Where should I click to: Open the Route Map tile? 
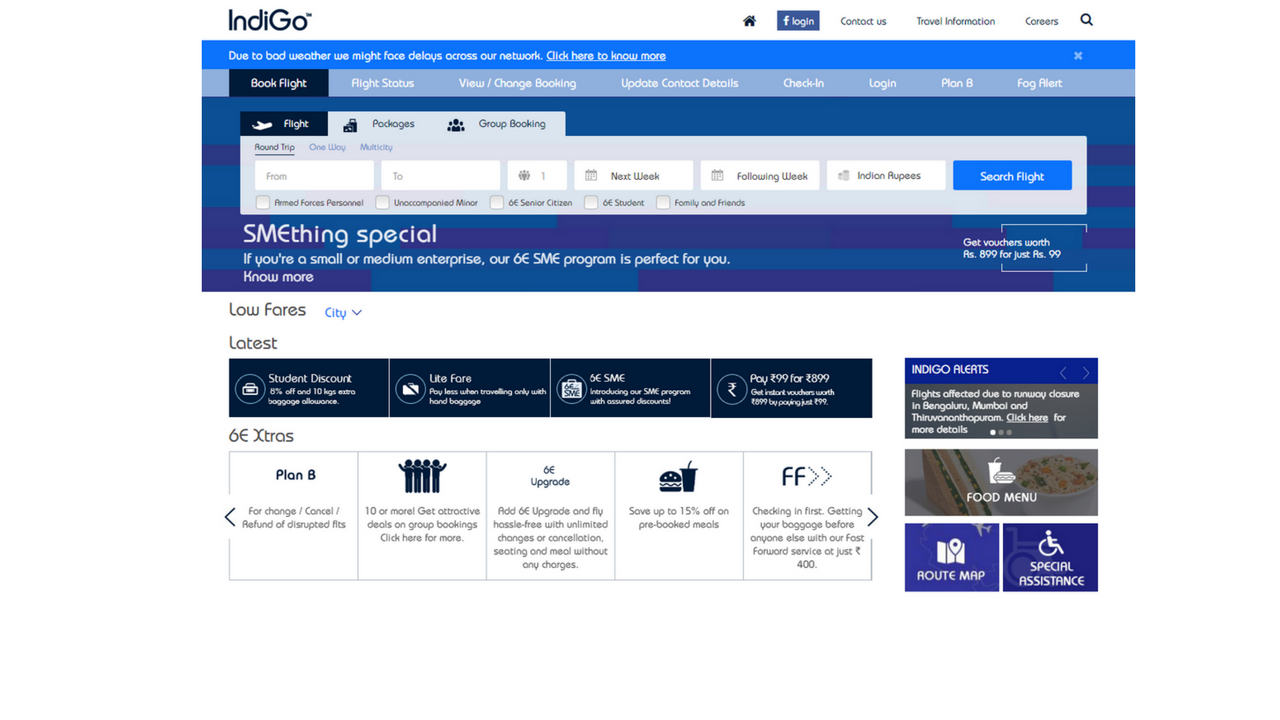(951, 557)
